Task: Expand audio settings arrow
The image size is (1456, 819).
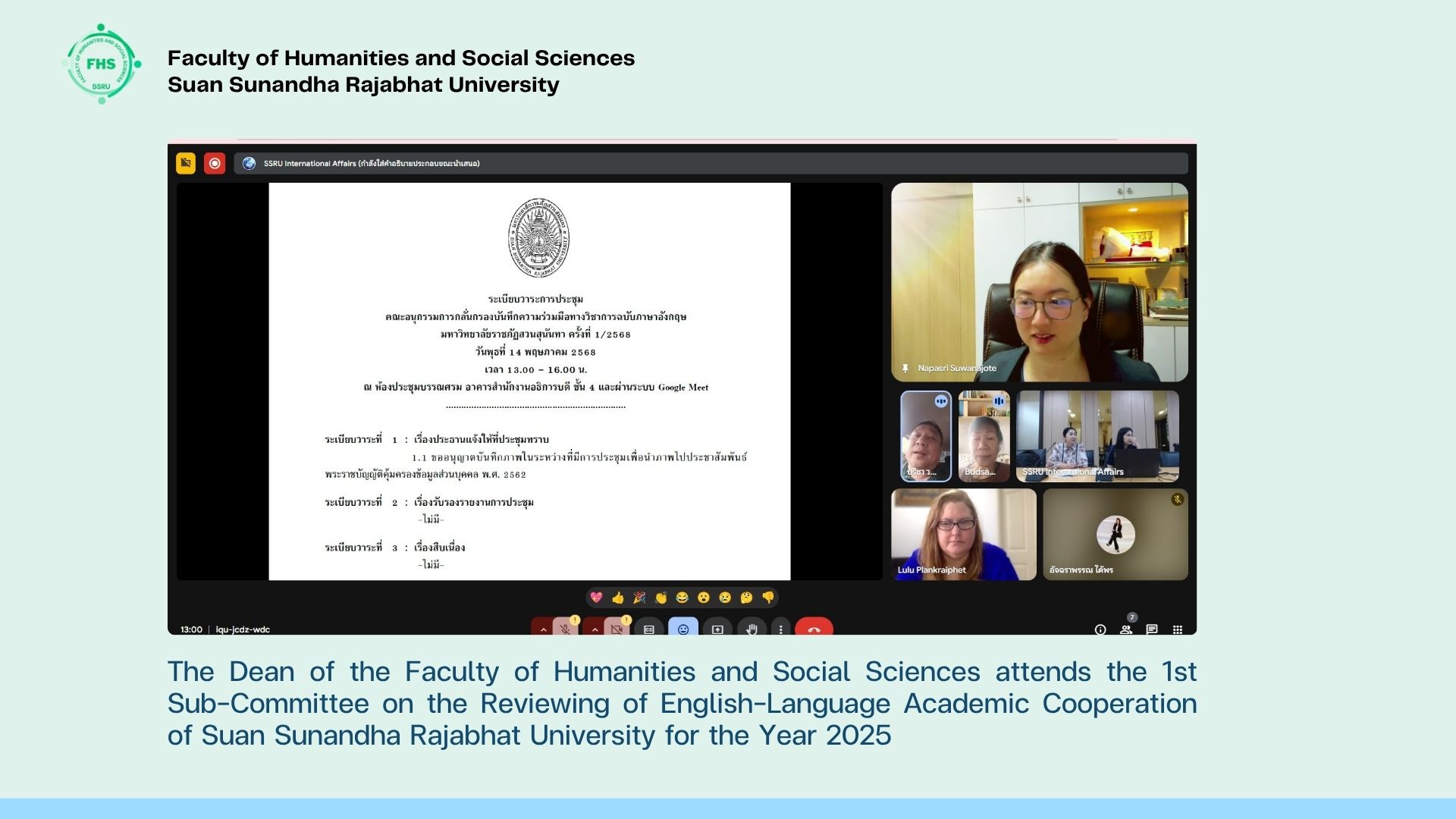Action: pos(543,629)
